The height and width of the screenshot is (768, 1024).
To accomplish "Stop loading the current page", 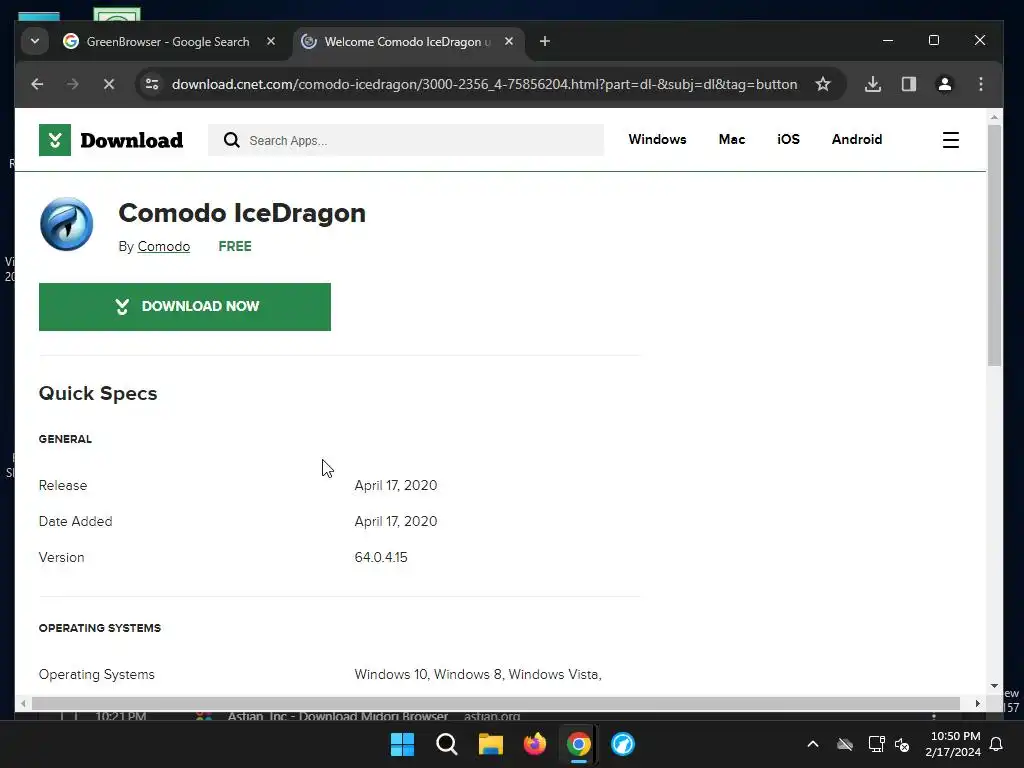I will [x=108, y=84].
